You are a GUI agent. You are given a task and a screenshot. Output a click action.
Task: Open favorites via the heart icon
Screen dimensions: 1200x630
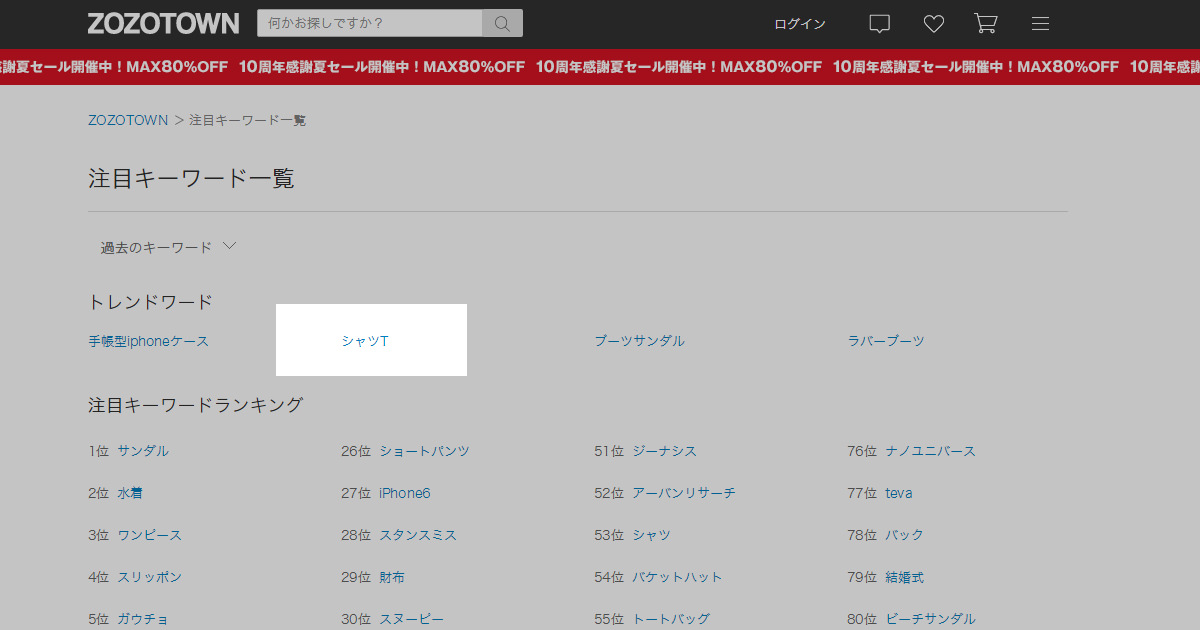click(933, 24)
